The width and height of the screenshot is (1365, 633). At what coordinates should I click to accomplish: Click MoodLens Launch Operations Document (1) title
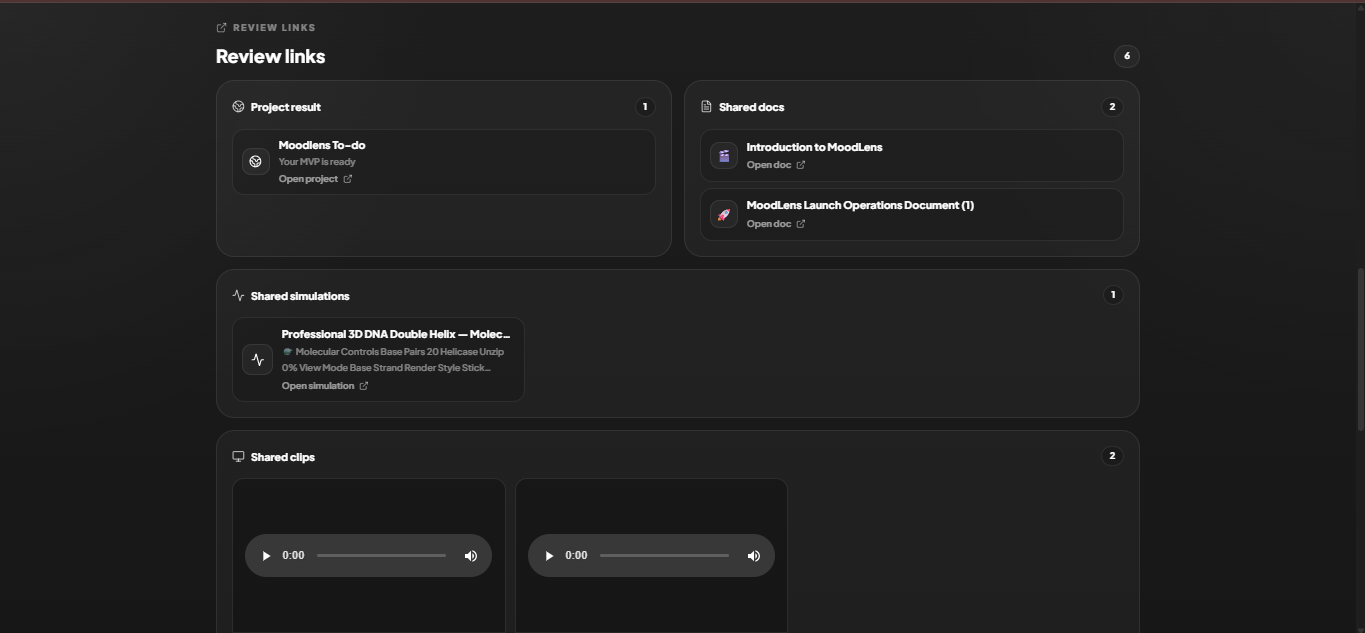tap(860, 205)
